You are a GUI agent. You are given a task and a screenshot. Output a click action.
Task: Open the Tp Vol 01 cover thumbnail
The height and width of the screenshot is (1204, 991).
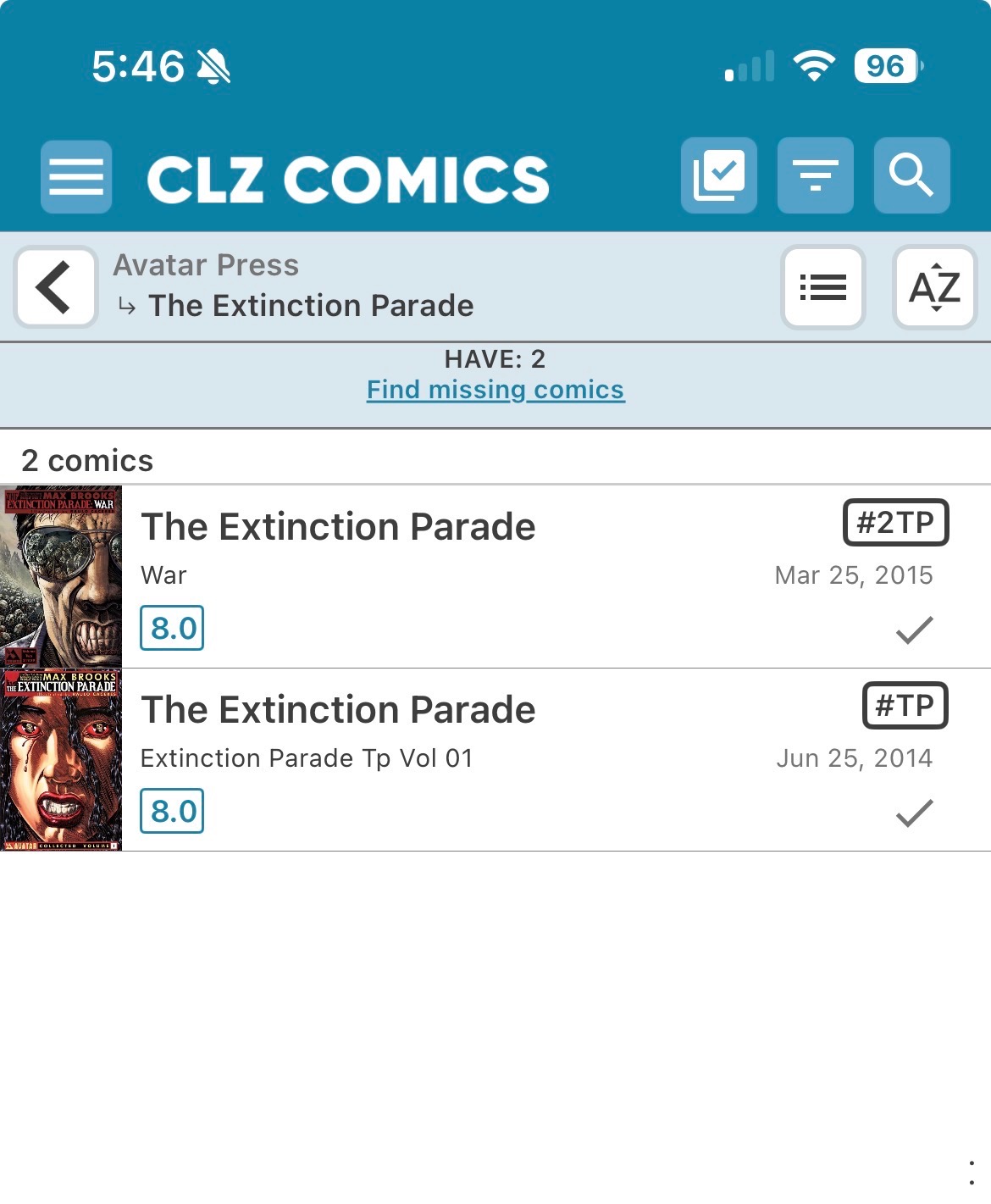61,760
